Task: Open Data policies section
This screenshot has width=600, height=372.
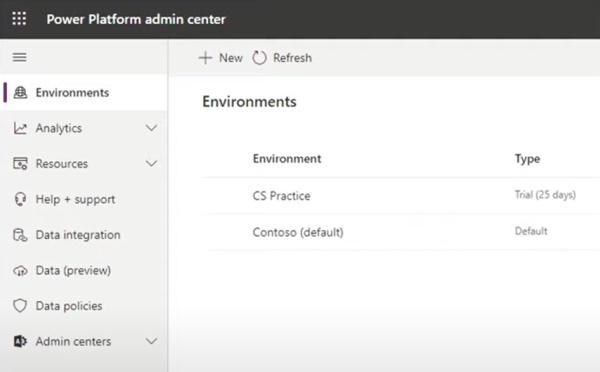Action: pyautogui.click(x=83, y=306)
